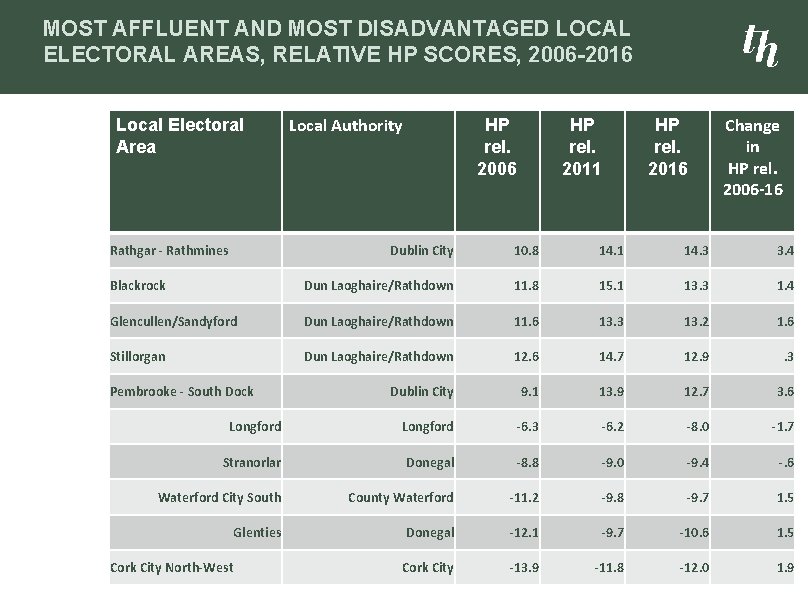Image resolution: width=808 pixels, height=595 pixels.
Task: Select the 'Glenties' cell
Action: 196,532
